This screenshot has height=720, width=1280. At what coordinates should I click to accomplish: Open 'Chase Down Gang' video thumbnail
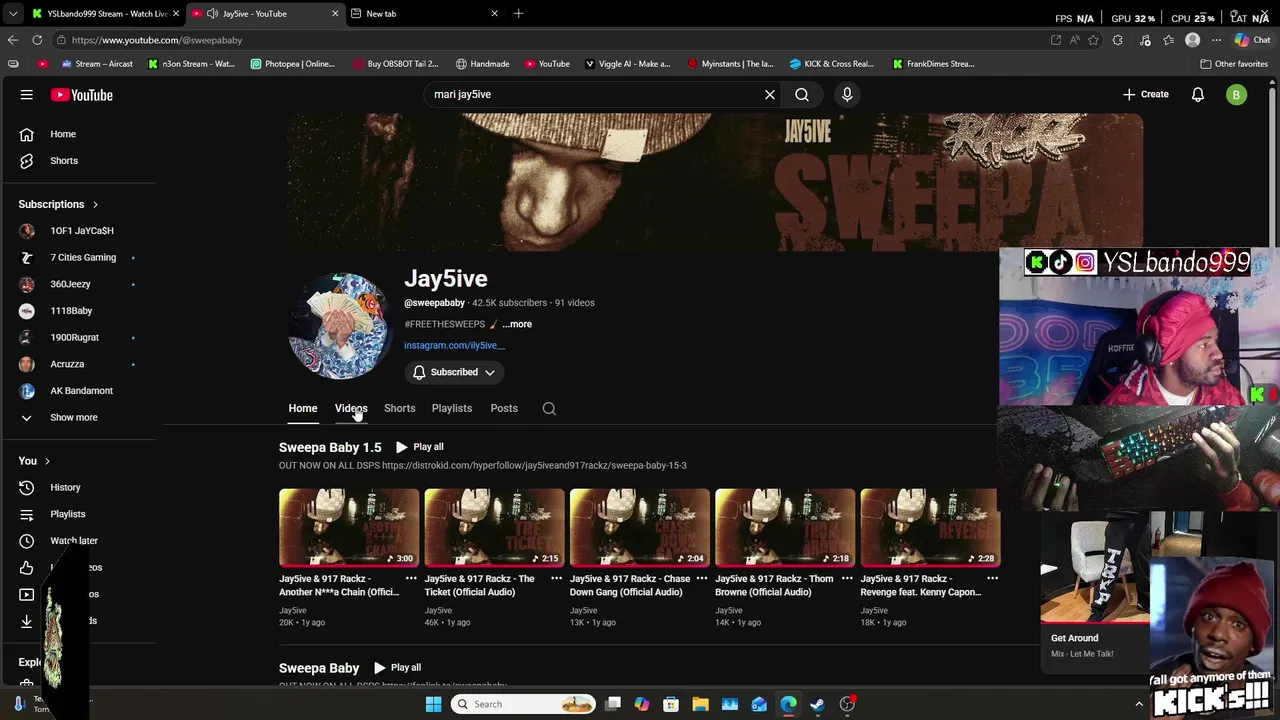pos(640,528)
